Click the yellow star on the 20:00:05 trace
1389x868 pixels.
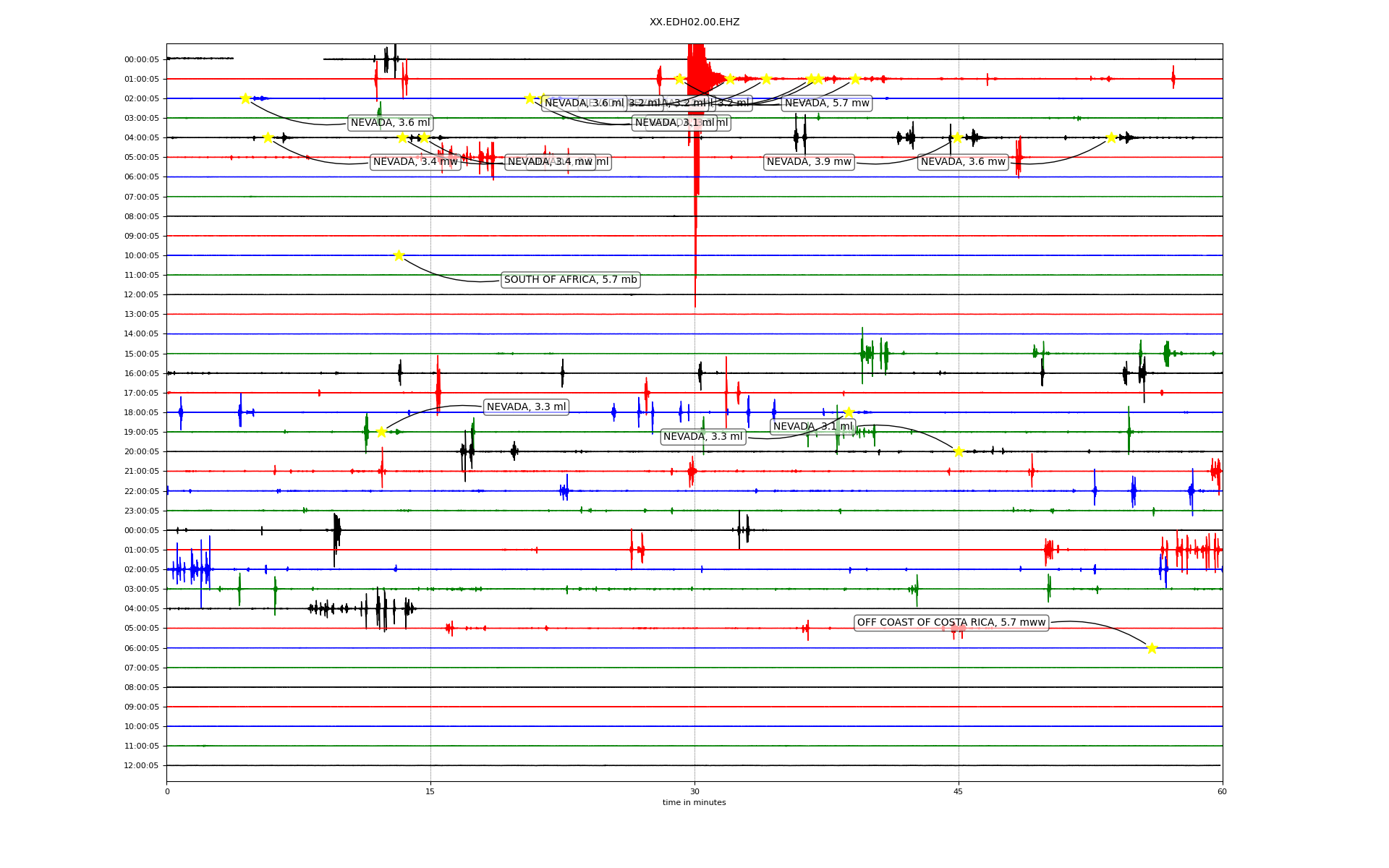(959, 451)
